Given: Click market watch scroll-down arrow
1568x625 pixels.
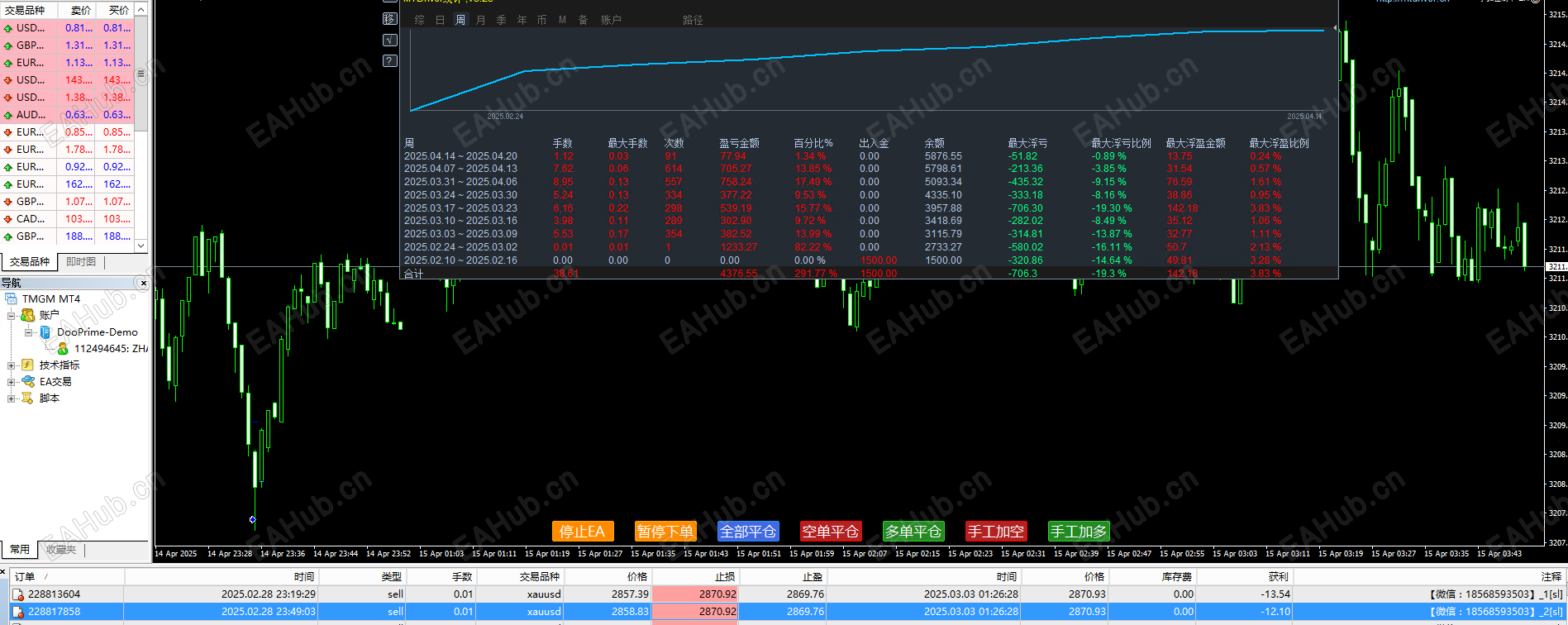Looking at the screenshot, I should point(141,246).
